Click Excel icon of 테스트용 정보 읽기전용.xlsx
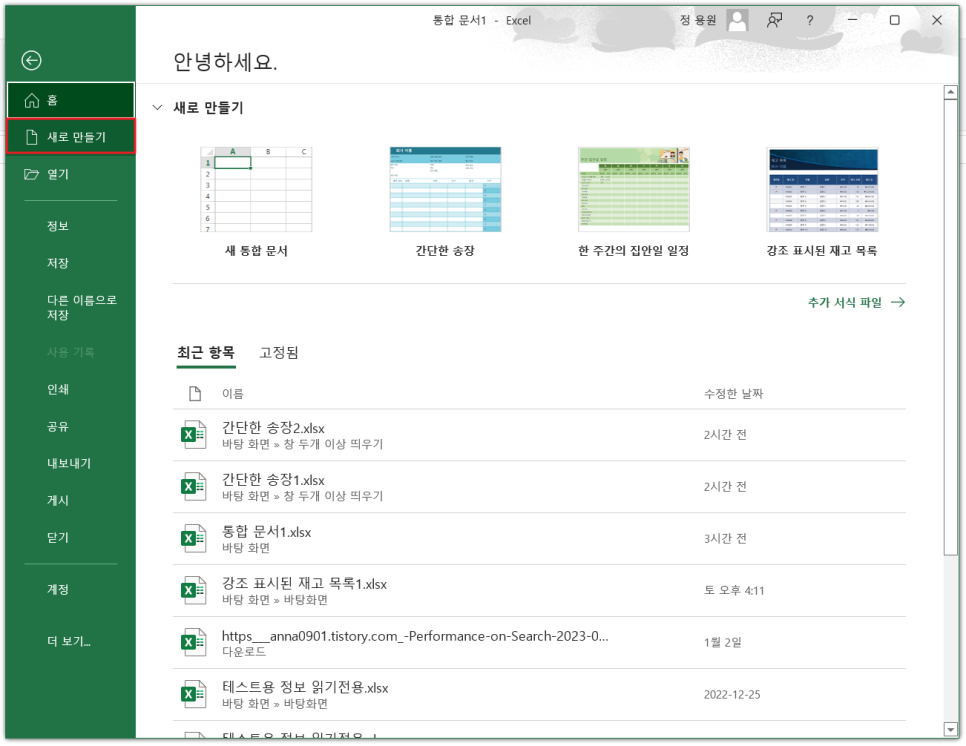 [x=193, y=694]
